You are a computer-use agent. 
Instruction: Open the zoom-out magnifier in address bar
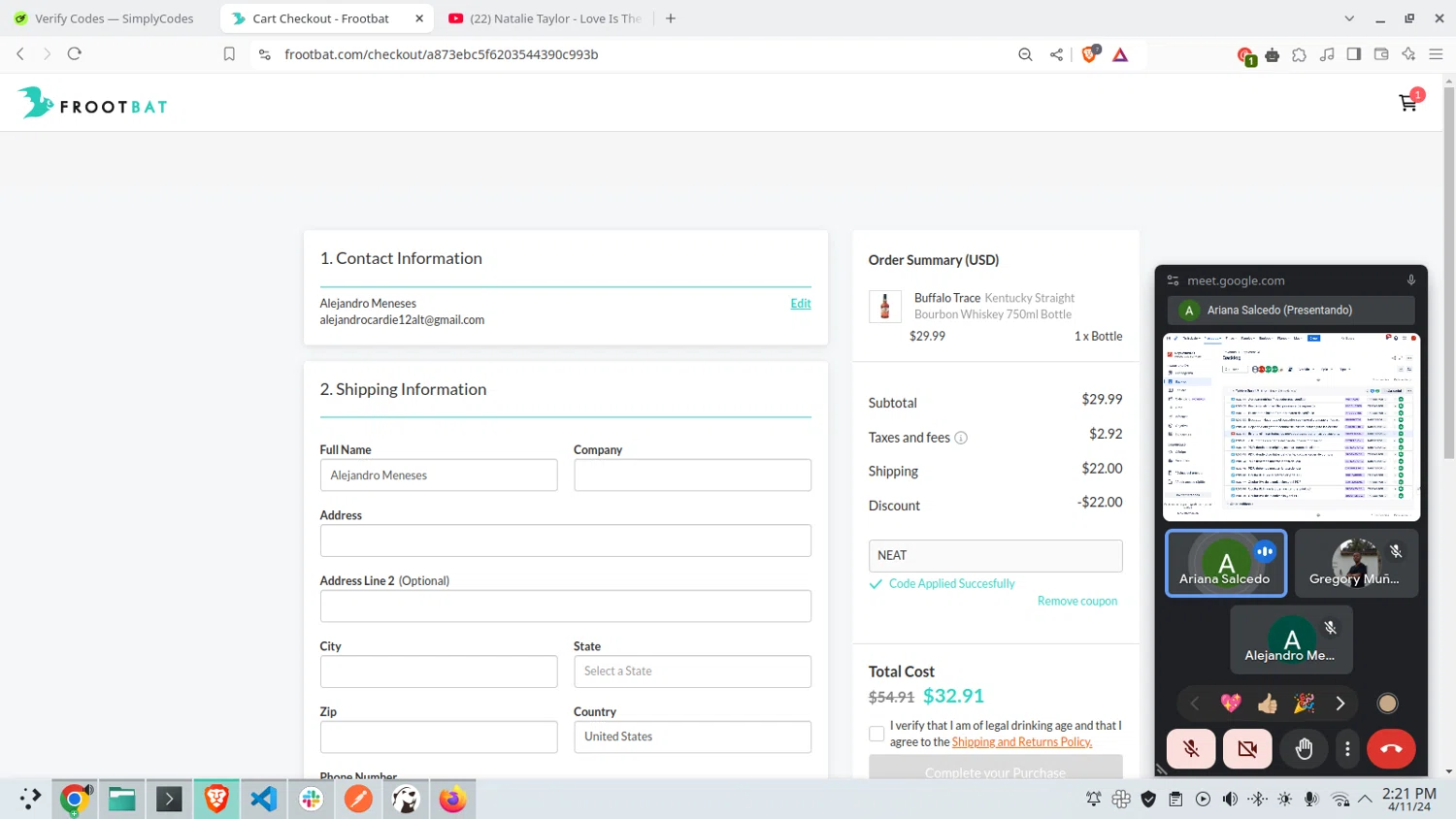tap(1025, 54)
